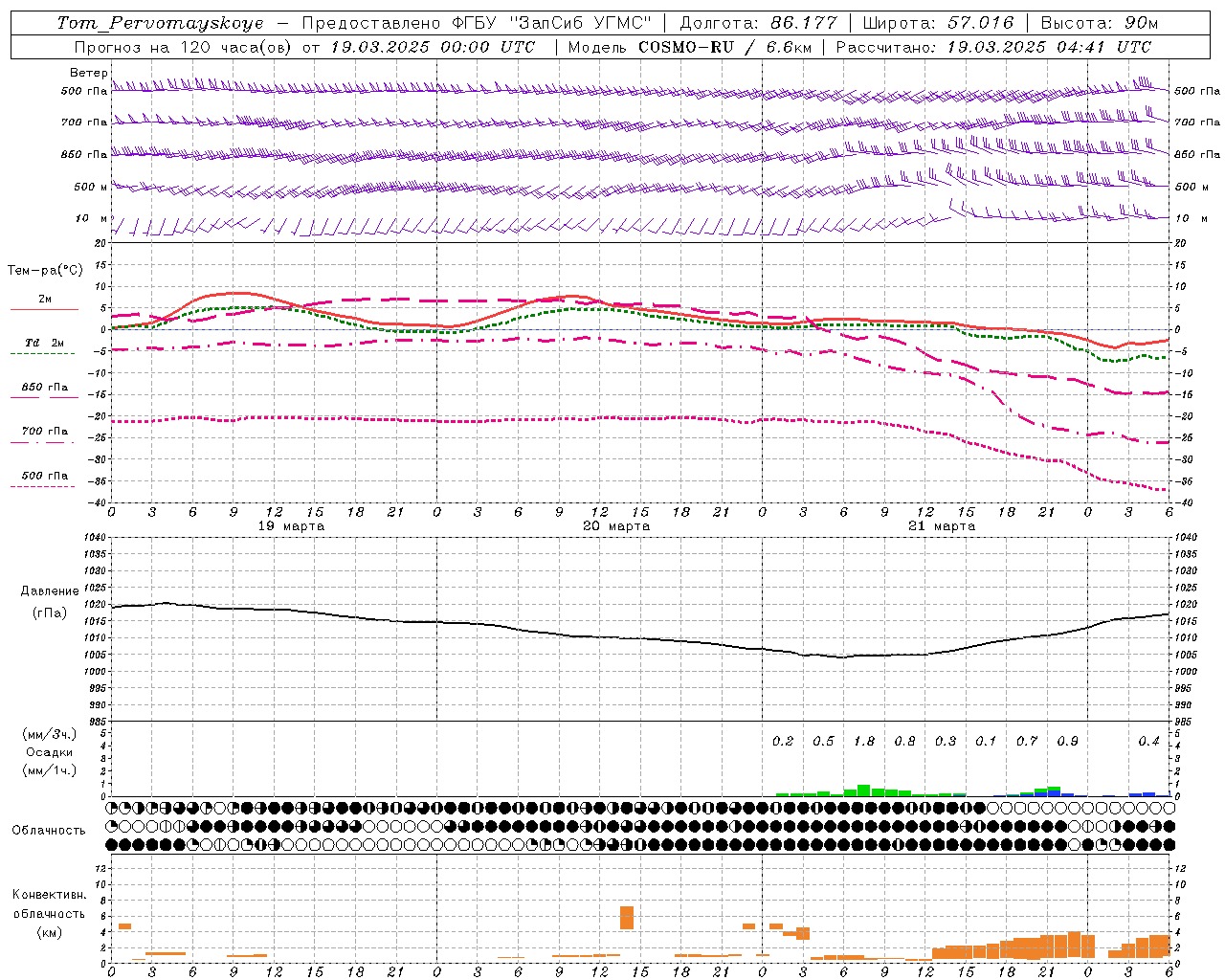Select the Рассчитано 19.03.2025 04:41 UTC timestamp
1225x980 pixels.
994,47
